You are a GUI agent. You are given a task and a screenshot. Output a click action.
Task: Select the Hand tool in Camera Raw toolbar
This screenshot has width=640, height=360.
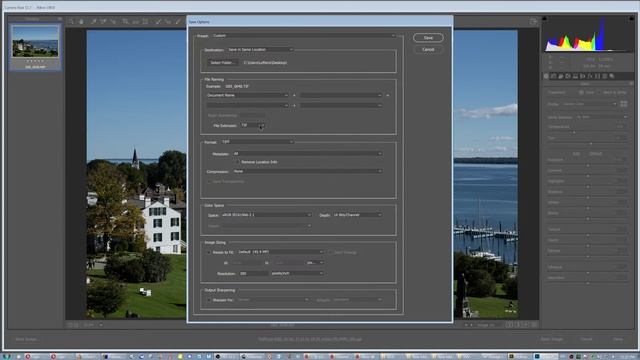point(81,22)
